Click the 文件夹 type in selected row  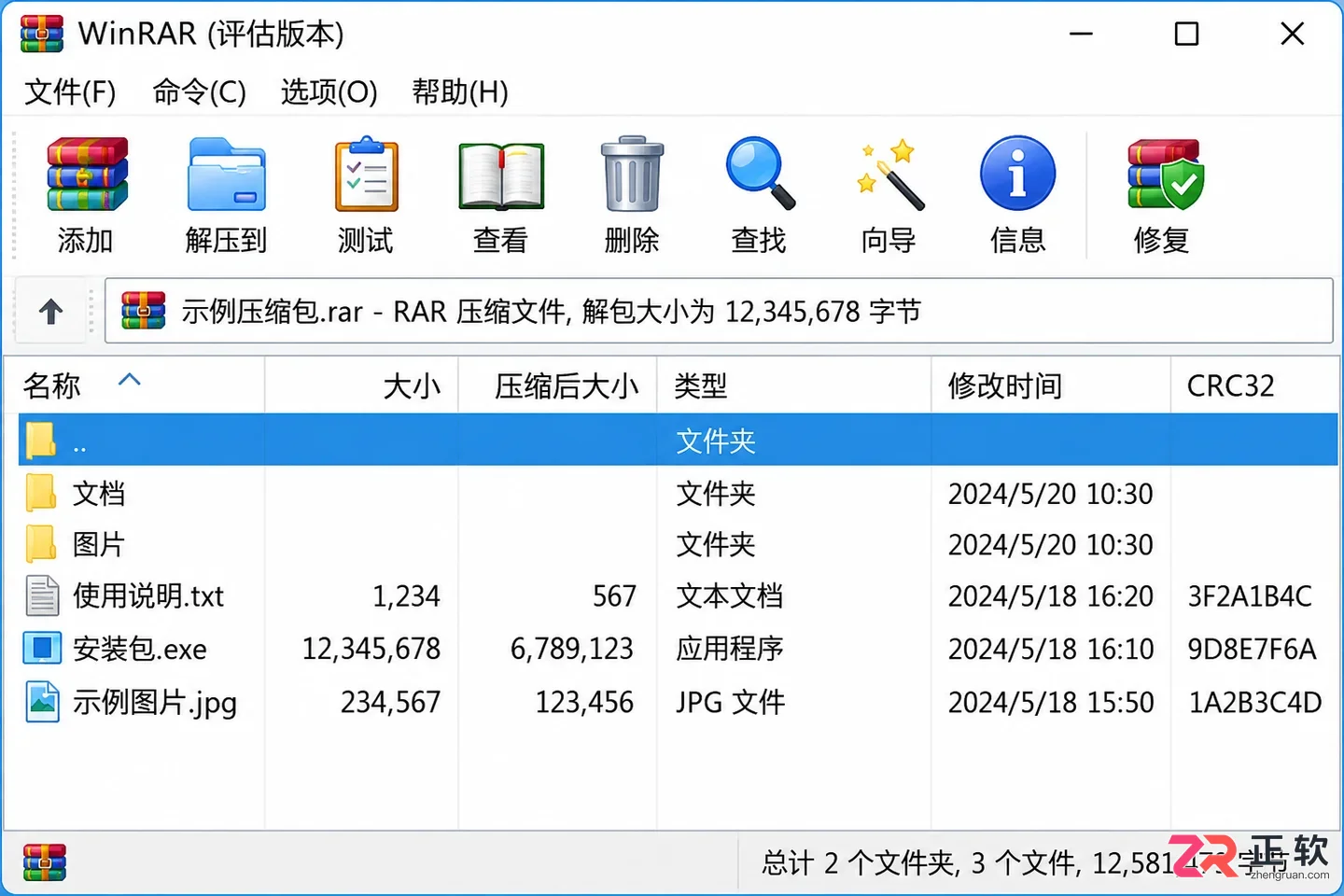click(x=716, y=441)
